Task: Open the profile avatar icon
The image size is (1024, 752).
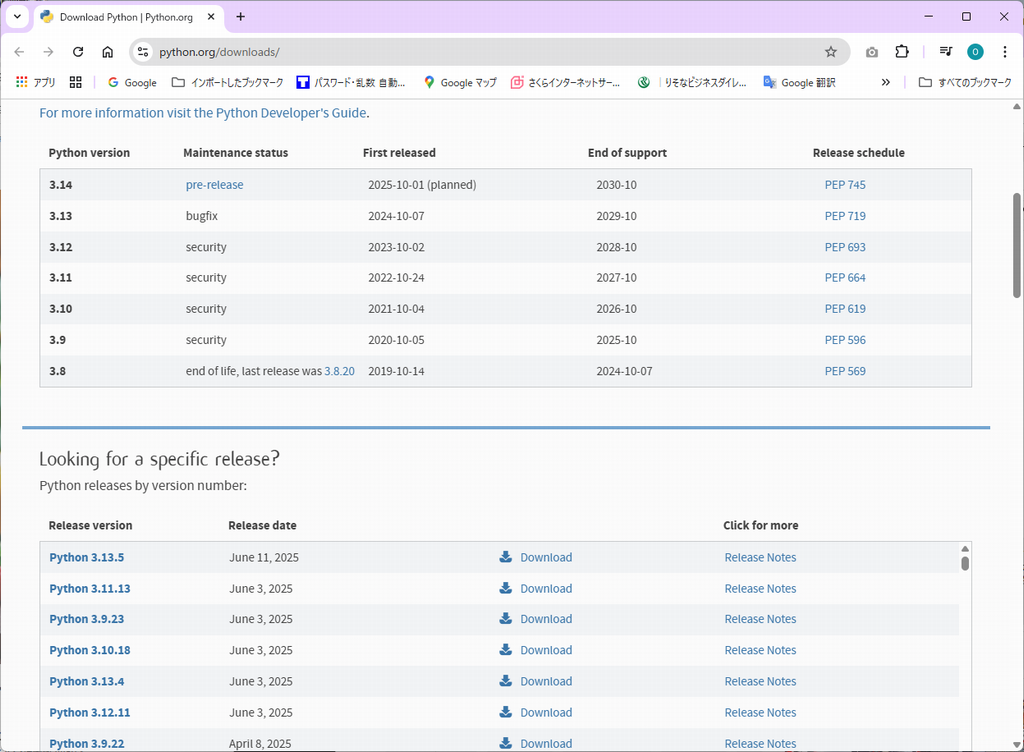Action: click(x=975, y=52)
